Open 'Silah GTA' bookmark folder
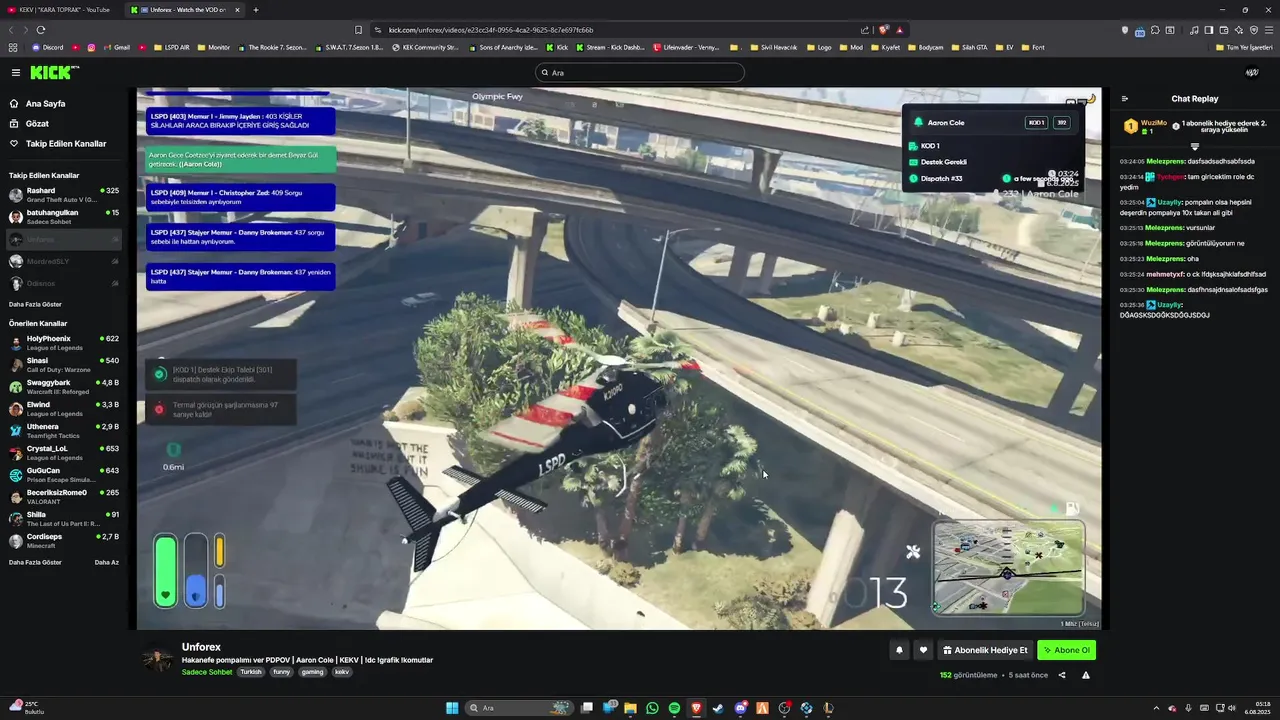The width and height of the screenshot is (1280, 720). pyautogui.click(x=968, y=47)
